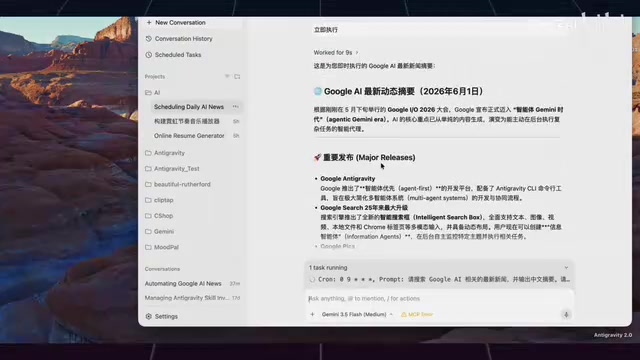Screen dimensions: 640x360
Task: Select the Scheduling Daily AI News conversation
Action: click(x=189, y=107)
